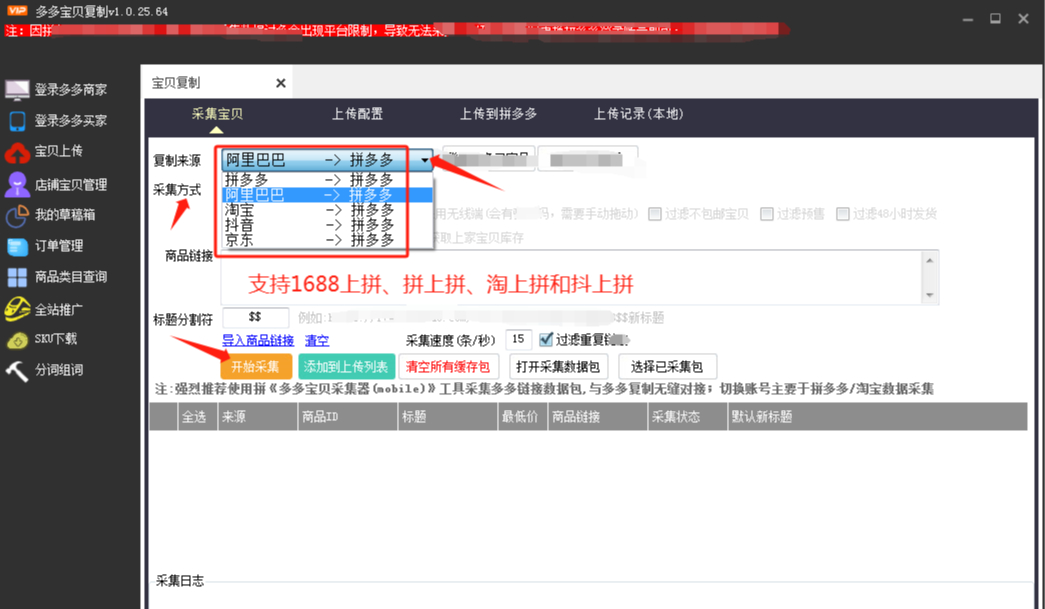The image size is (1045, 609).
Task: Minimize the 多多宝贝复制 window
Action: 968,19
